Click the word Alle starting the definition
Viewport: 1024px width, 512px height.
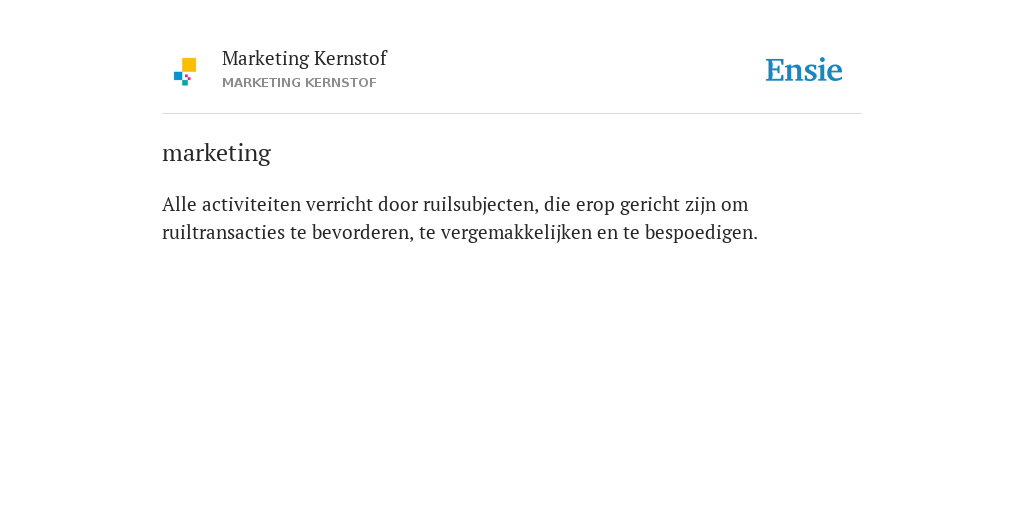pyautogui.click(x=179, y=205)
